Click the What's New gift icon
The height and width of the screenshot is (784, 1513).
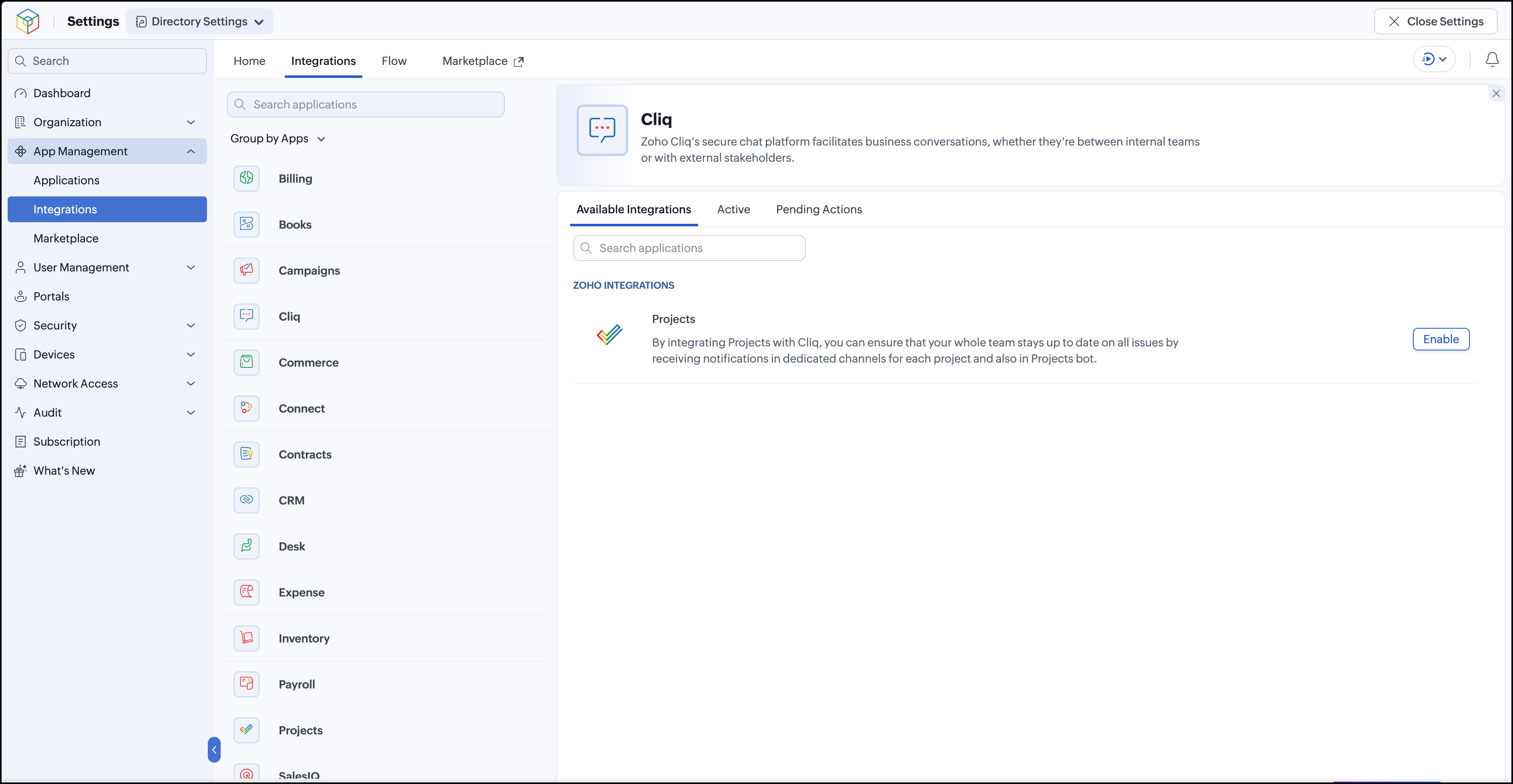pos(21,470)
